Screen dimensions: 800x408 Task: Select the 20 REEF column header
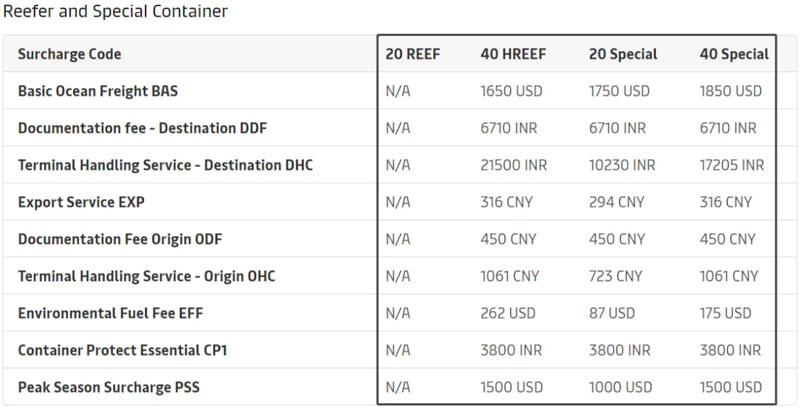pyautogui.click(x=412, y=54)
